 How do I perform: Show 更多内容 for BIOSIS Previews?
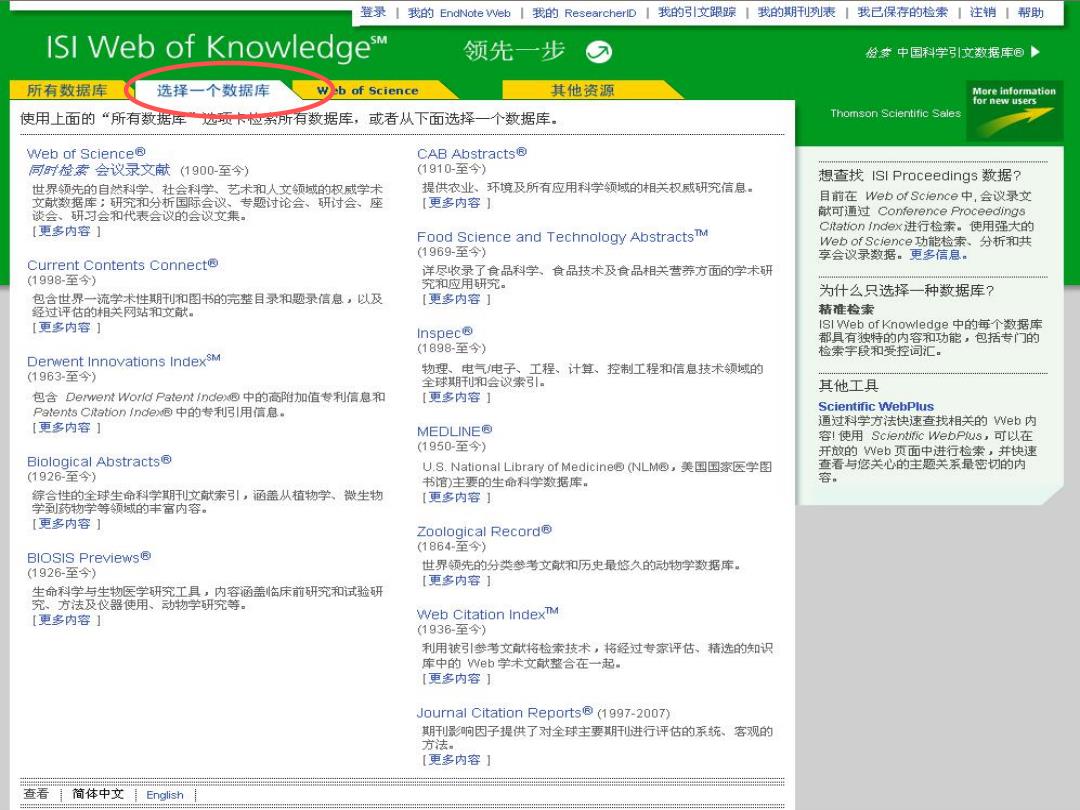pos(65,621)
